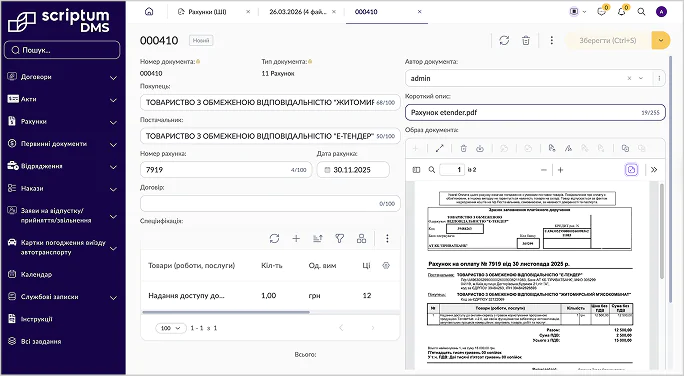Open the filter in Специфікація toolbar

[340, 239]
